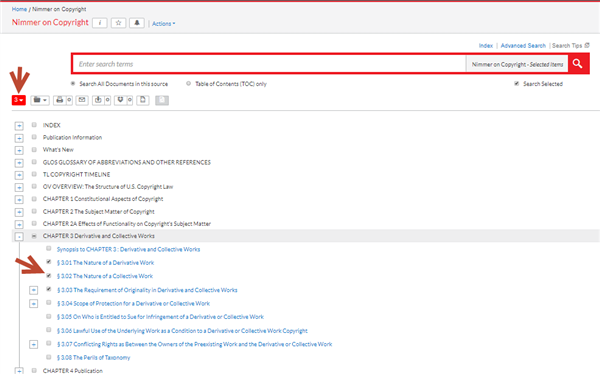Expand the What's New node
Screen dimensions: 600x374
(x=19, y=150)
